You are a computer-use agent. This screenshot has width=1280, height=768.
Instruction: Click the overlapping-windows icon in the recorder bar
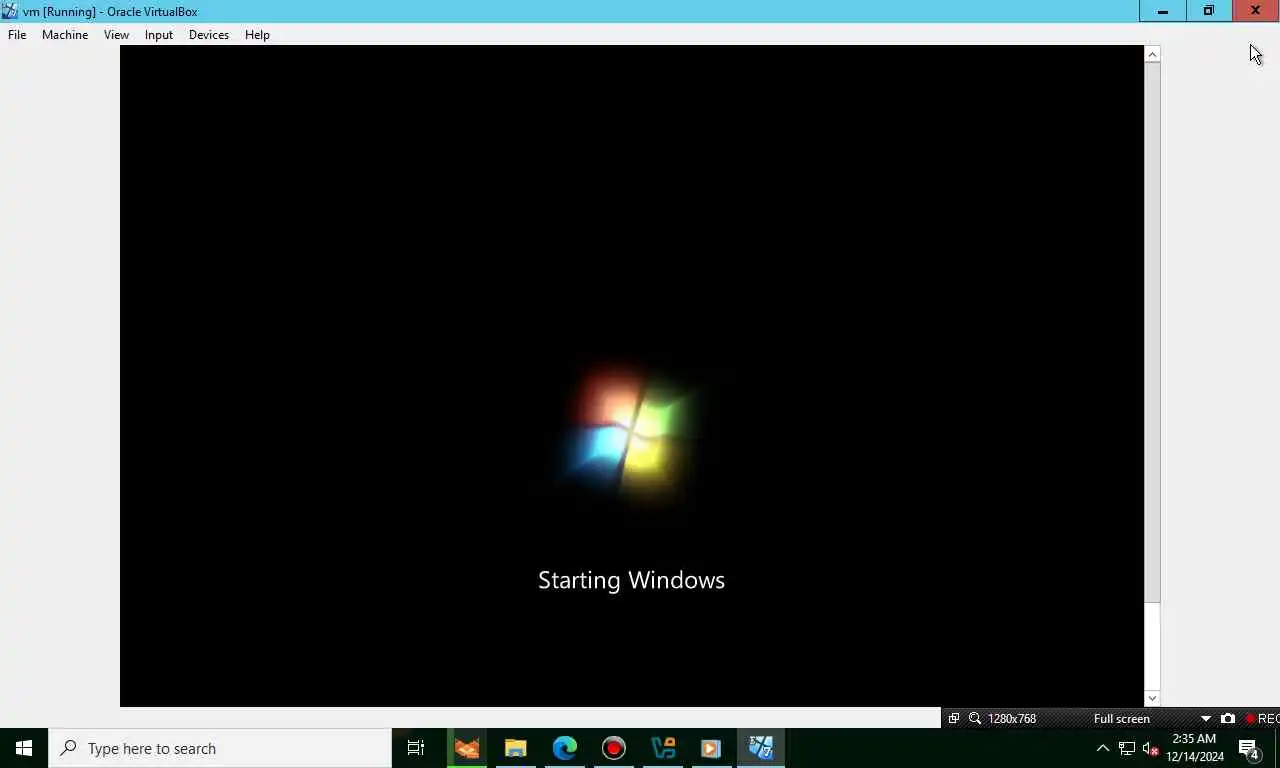tap(953, 718)
